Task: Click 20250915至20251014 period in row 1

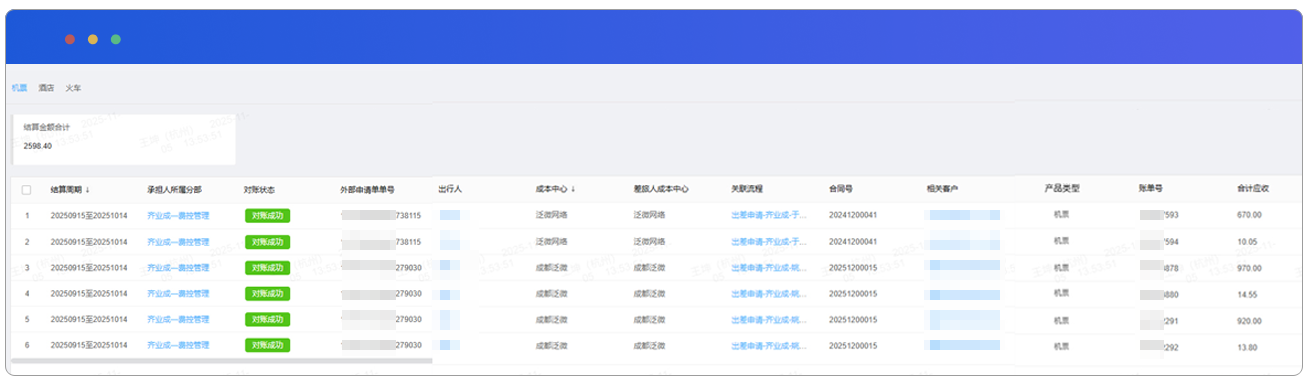Action: [89, 215]
